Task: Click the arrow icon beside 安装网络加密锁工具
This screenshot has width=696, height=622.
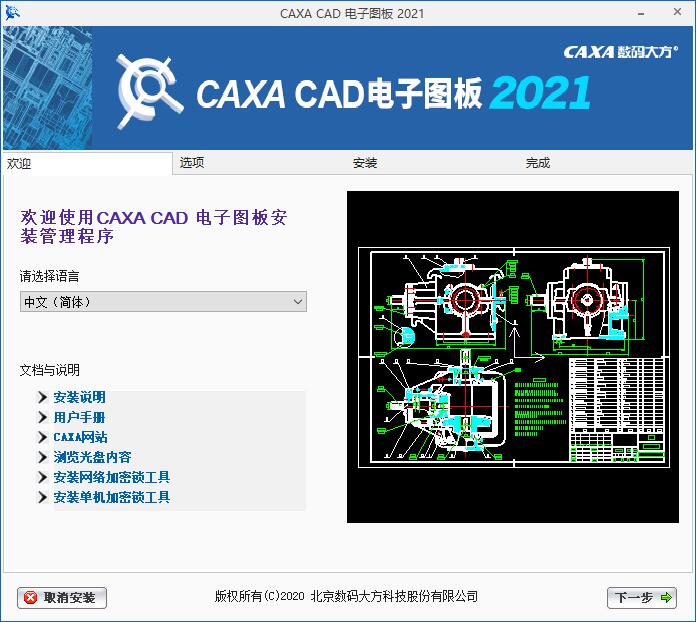Action: (42, 477)
